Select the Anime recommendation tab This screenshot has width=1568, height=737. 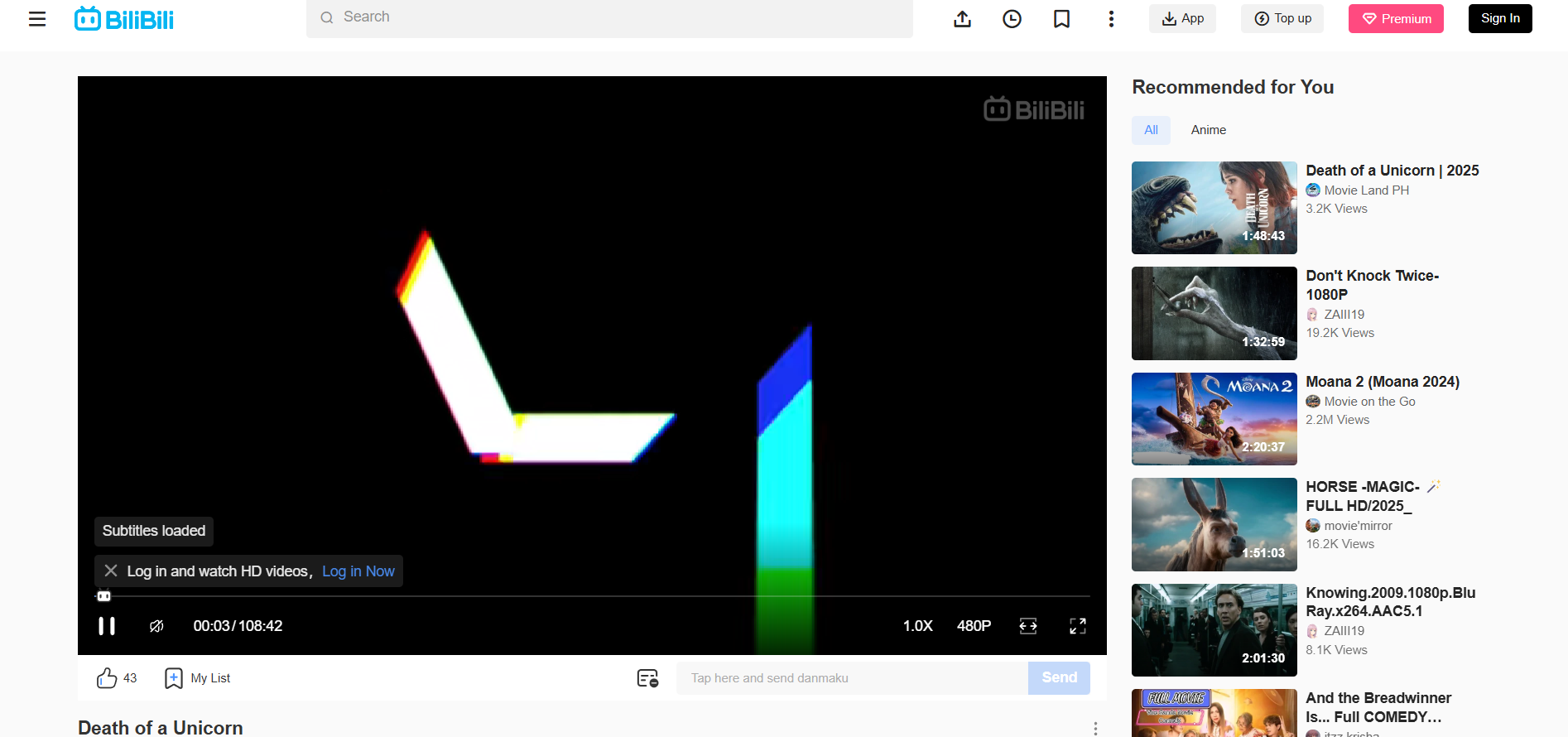[x=1209, y=130]
